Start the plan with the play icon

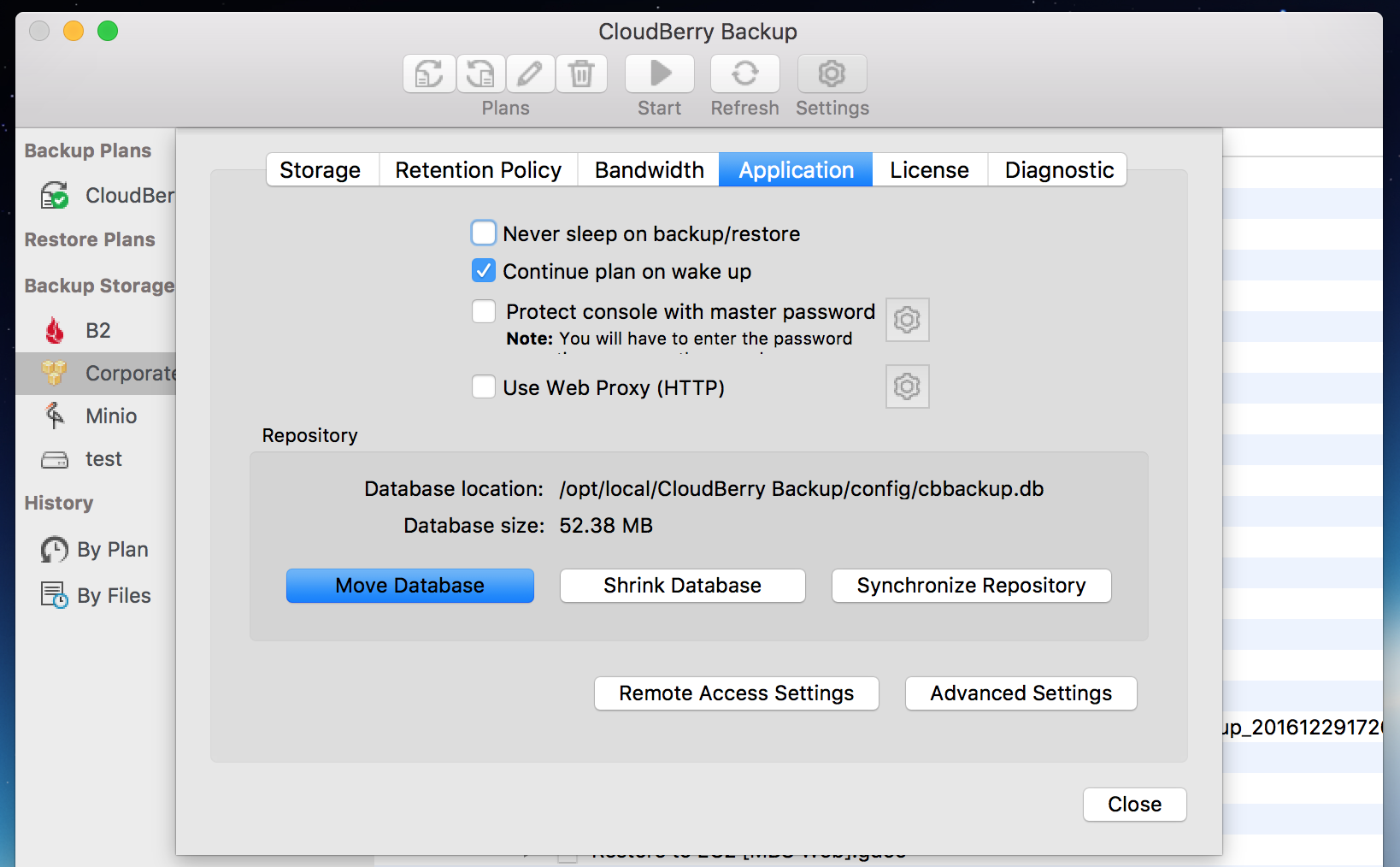pos(660,74)
